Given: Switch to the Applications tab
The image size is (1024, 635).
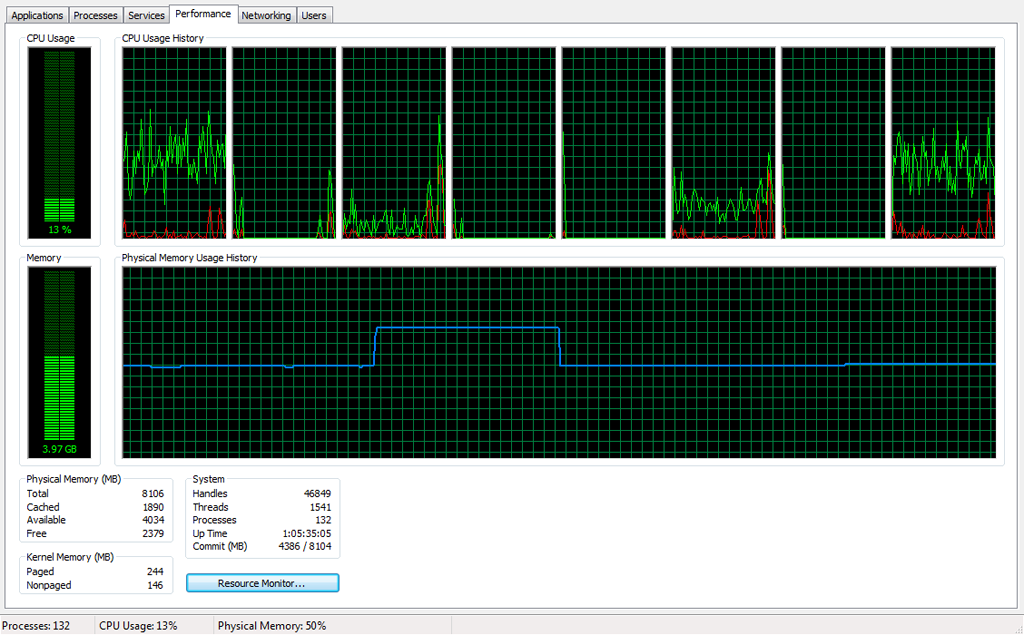Looking at the screenshot, I should (x=37, y=15).
